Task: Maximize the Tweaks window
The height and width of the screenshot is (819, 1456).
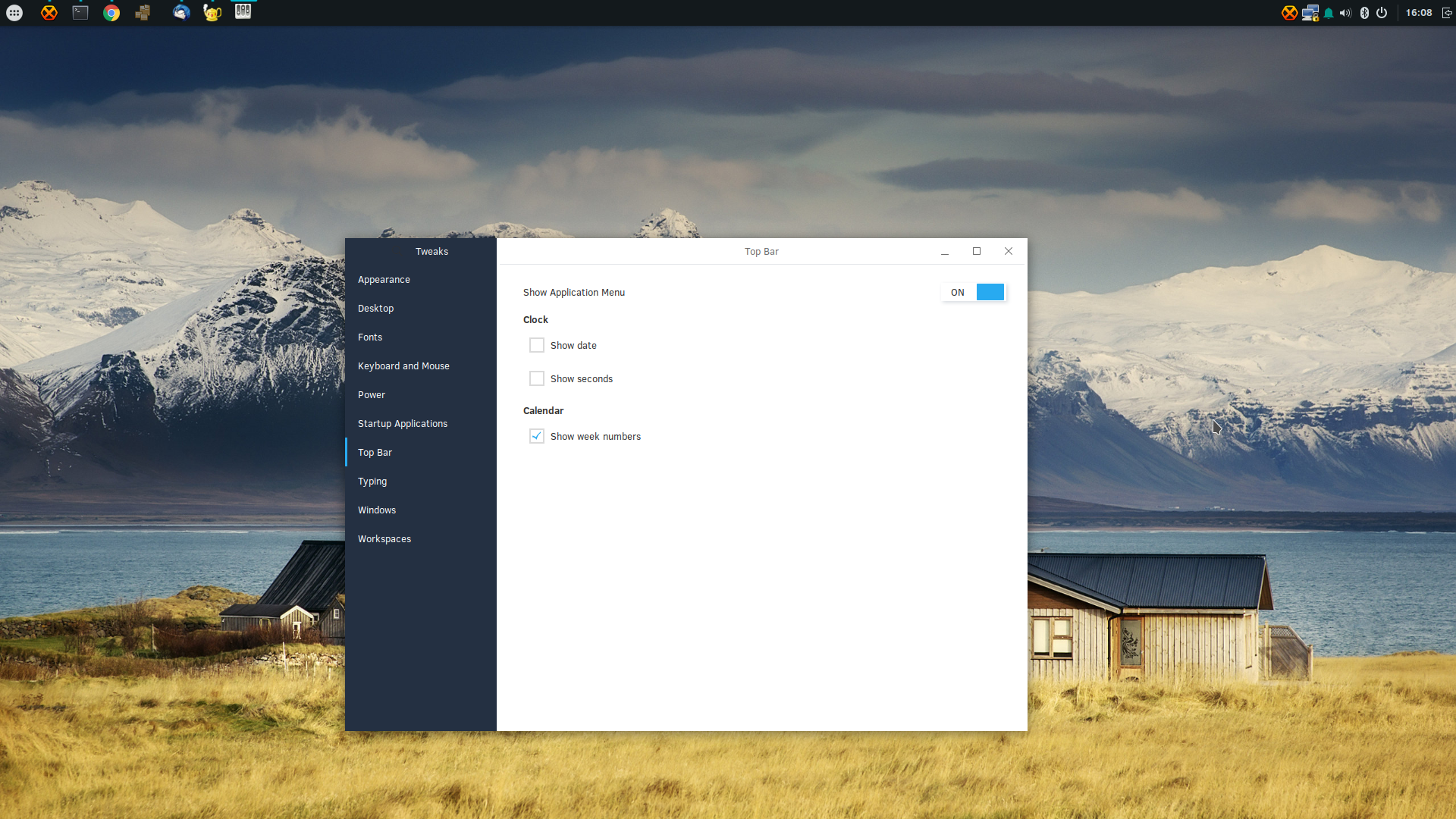Action: pos(977,251)
